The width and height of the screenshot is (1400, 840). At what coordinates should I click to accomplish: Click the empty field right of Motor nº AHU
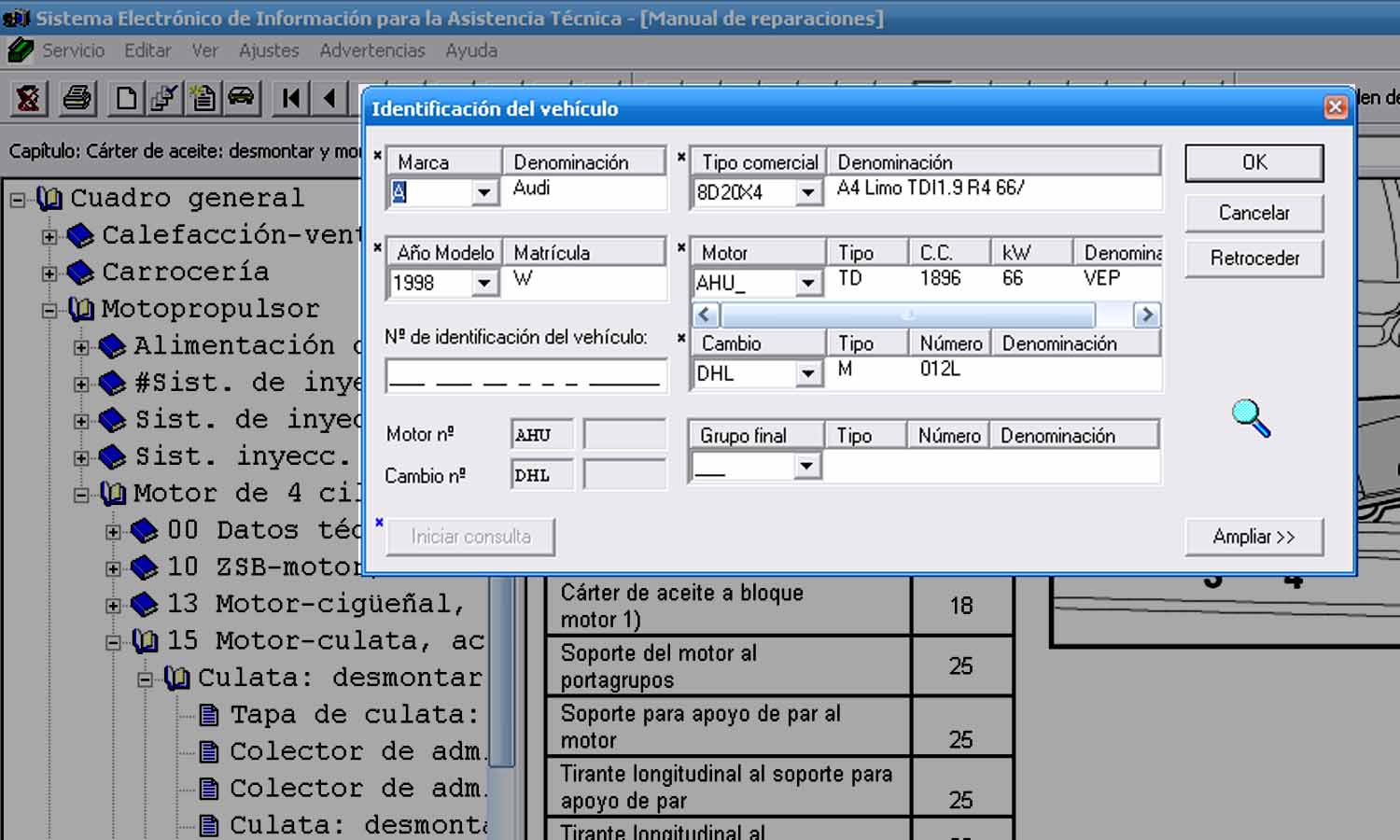coord(624,435)
